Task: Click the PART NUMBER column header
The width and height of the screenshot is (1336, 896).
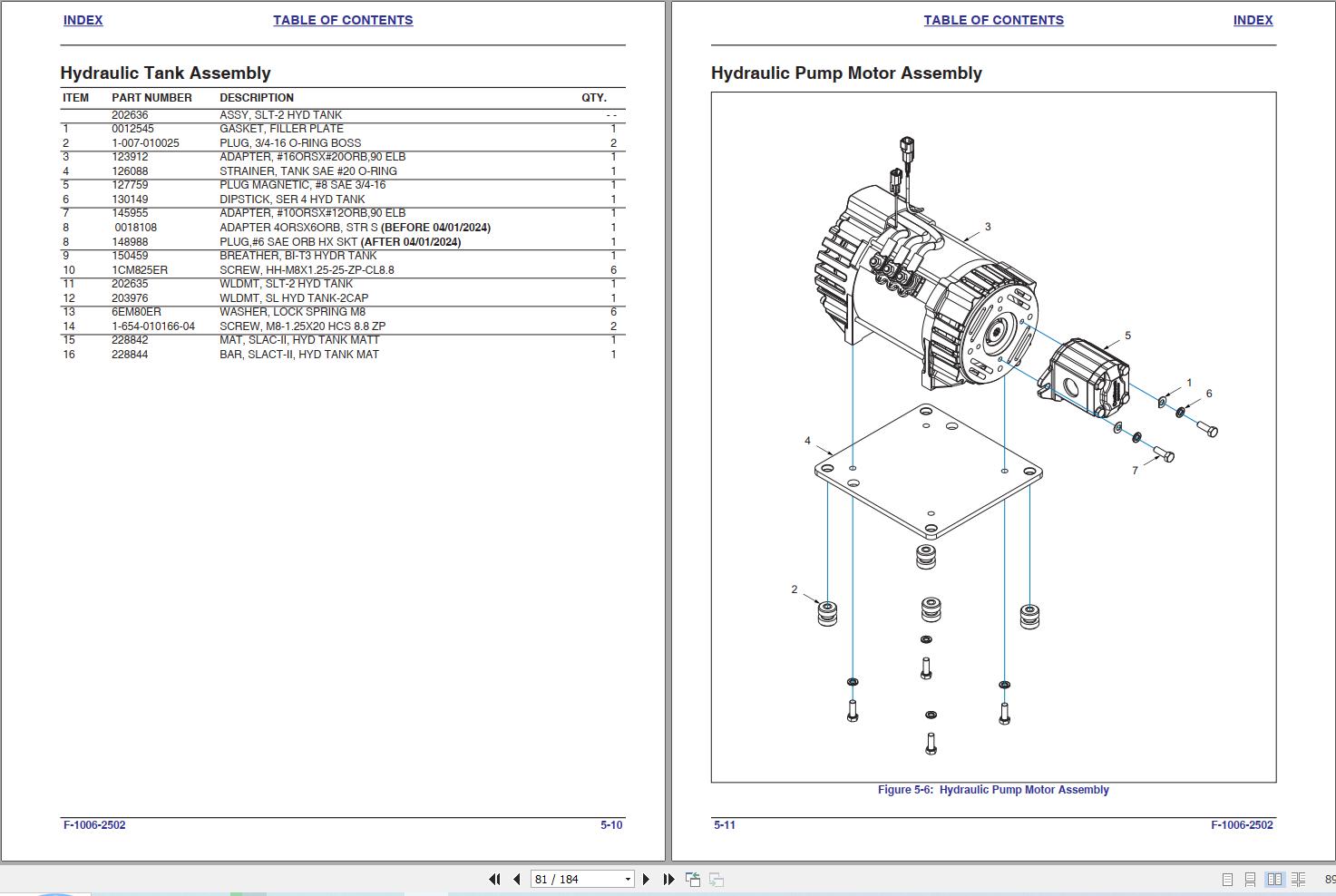Action: coord(151,98)
